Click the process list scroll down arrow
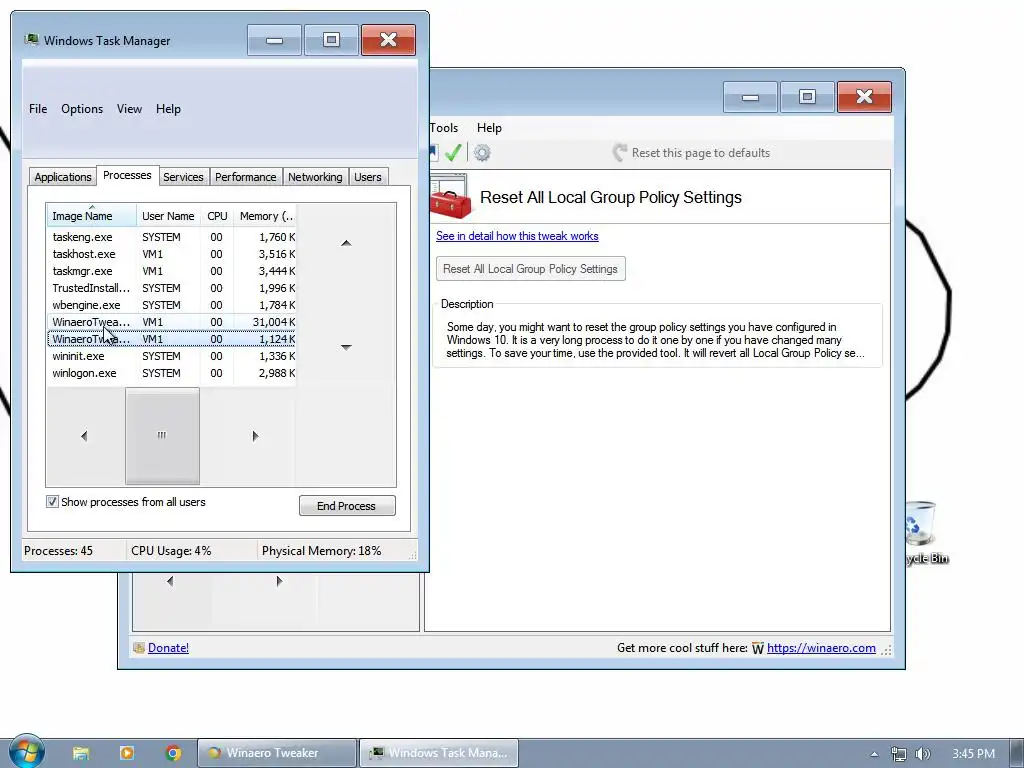Viewport: 1024px width, 768px height. [x=346, y=347]
